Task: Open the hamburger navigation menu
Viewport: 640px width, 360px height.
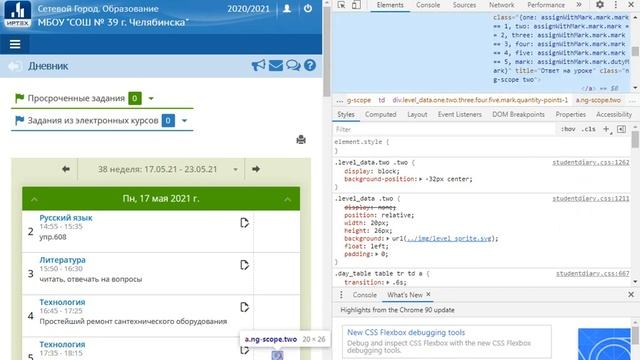Action: tap(15, 44)
